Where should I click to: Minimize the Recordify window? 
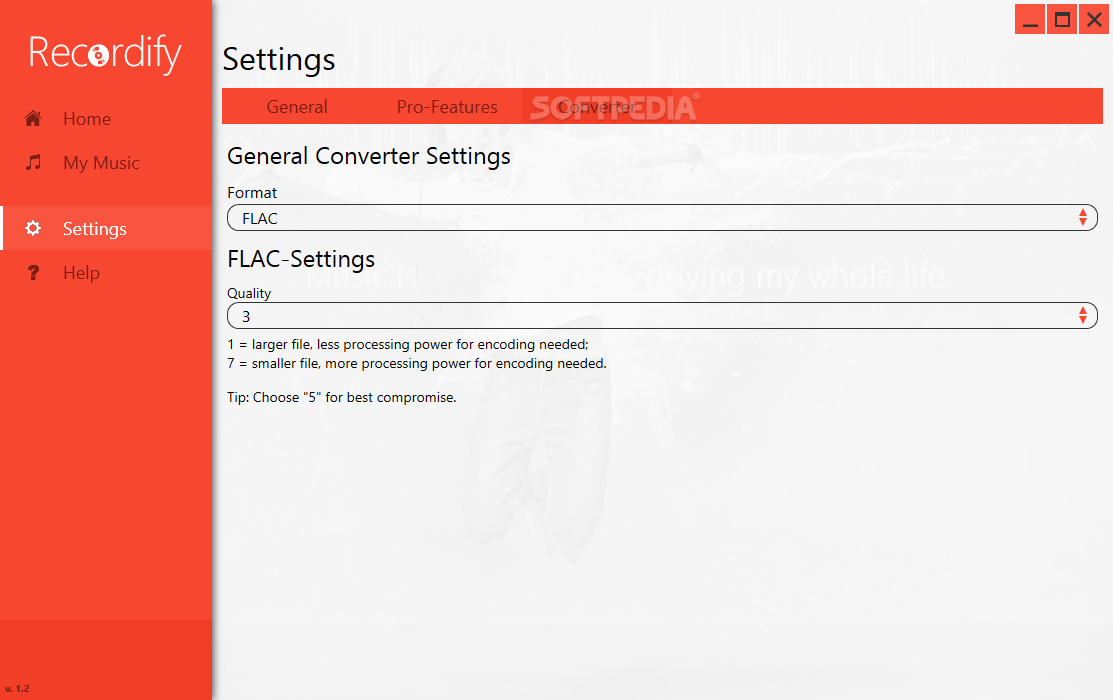coord(1030,19)
